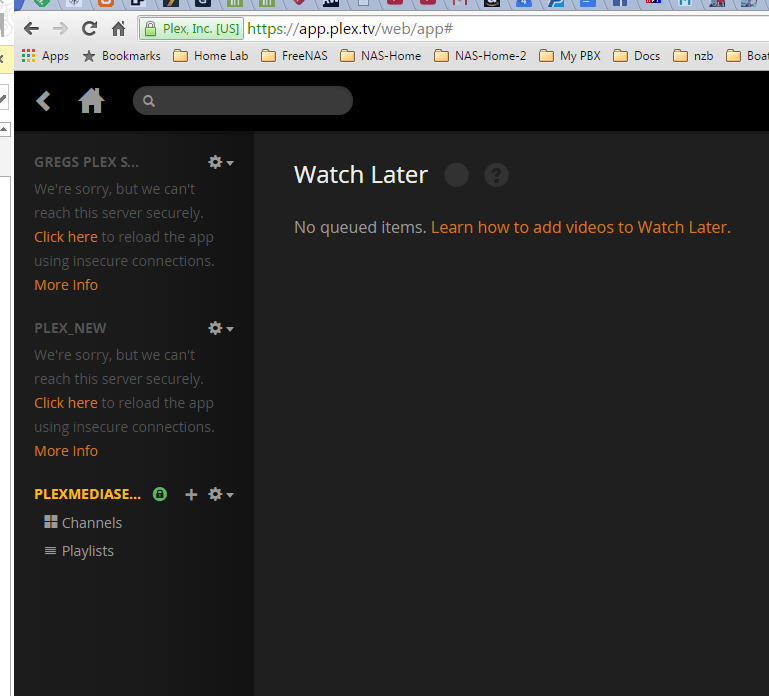Select the PLEXMEDIASE... server heading
The height and width of the screenshot is (696, 769).
(x=88, y=494)
